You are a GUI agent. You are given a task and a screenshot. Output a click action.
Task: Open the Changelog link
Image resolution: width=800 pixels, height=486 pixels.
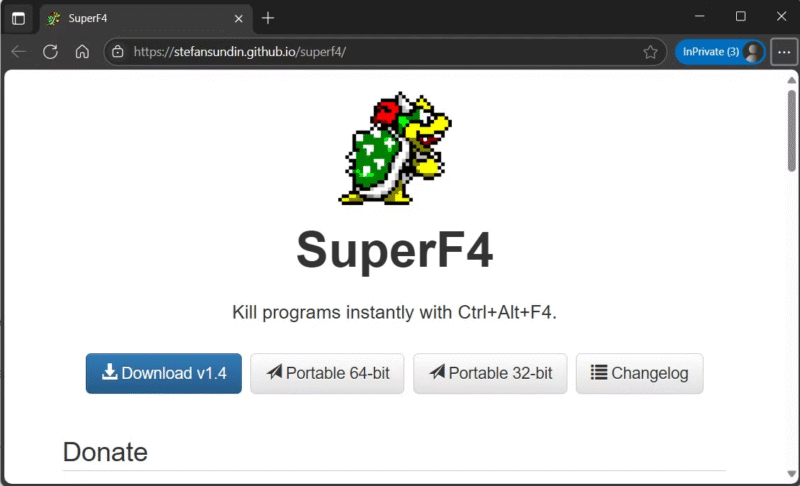(639, 373)
